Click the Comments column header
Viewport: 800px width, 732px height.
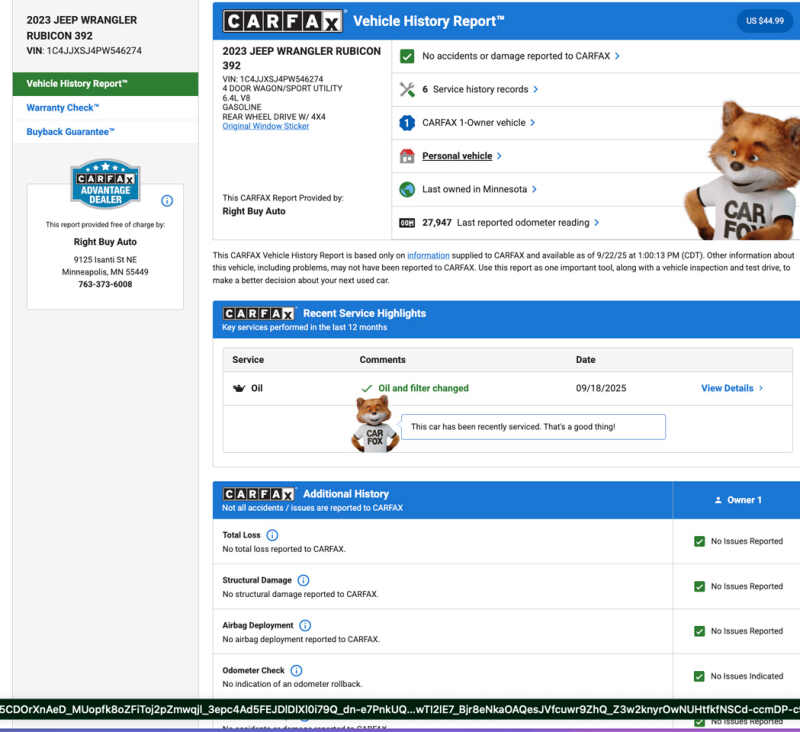(383, 360)
